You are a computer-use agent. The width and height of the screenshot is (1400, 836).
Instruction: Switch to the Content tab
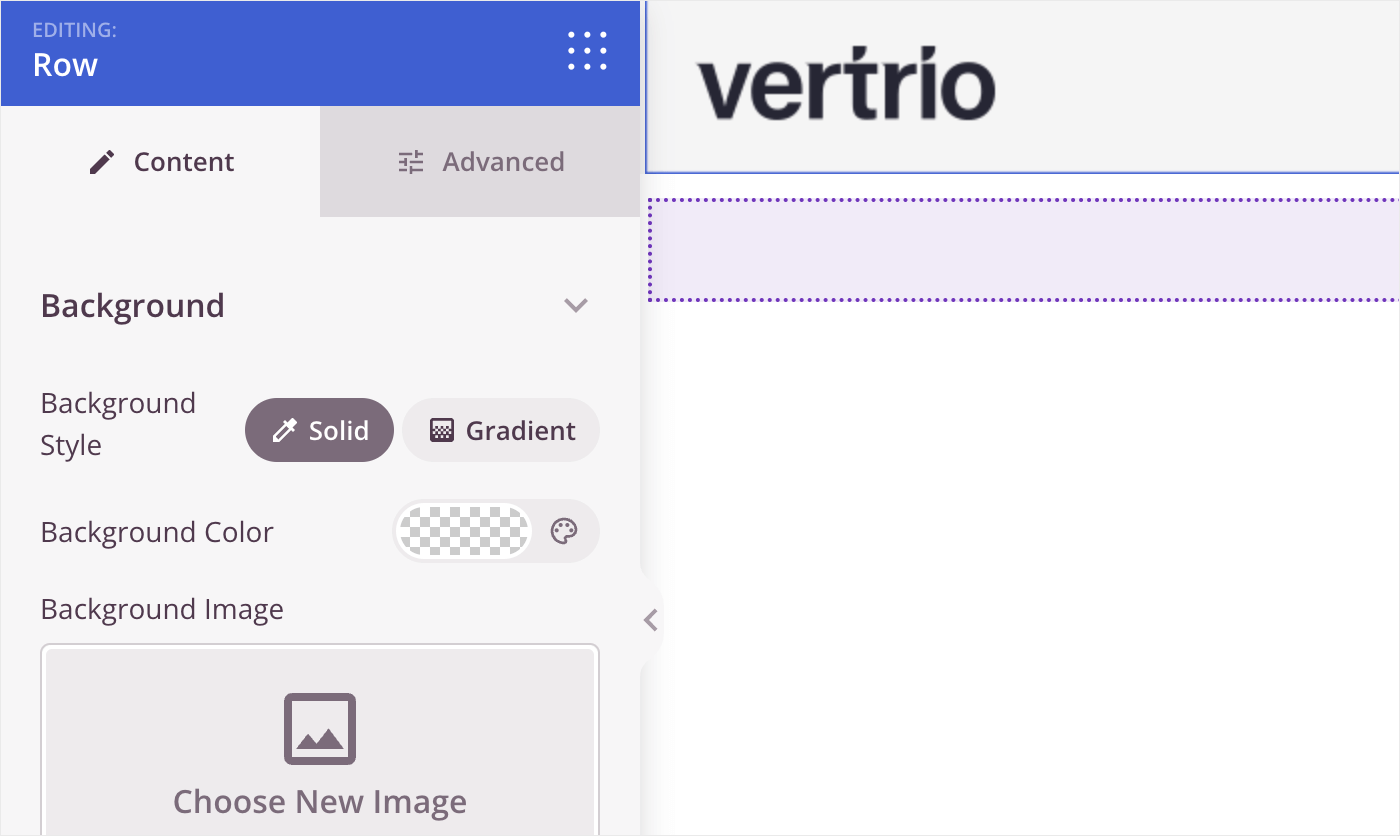coord(160,162)
